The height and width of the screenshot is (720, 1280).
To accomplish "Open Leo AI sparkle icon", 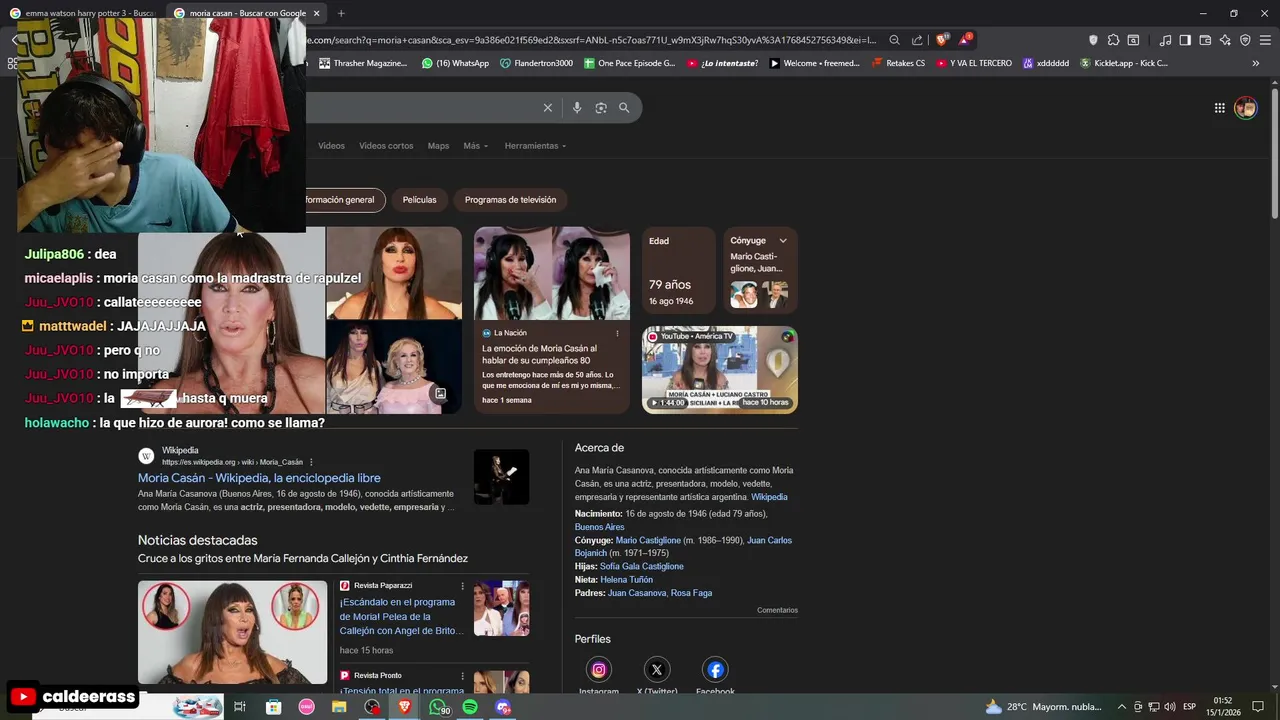I will click(1225, 40).
